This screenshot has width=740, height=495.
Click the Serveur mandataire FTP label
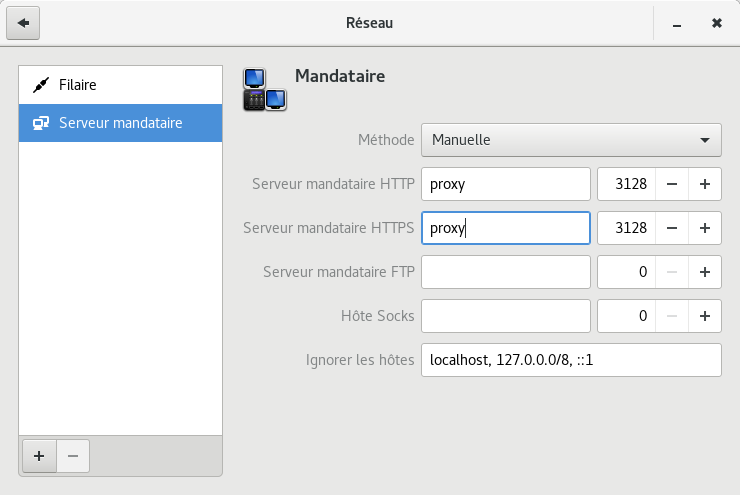pos(339,272)
